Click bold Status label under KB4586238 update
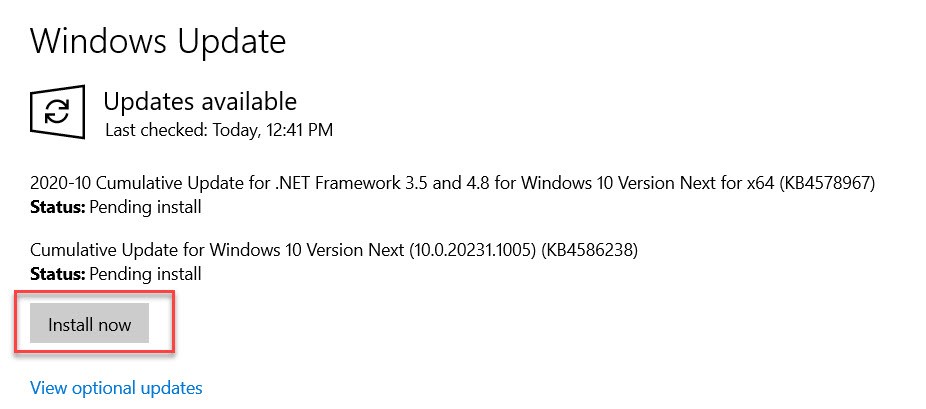 pos(58,274)
